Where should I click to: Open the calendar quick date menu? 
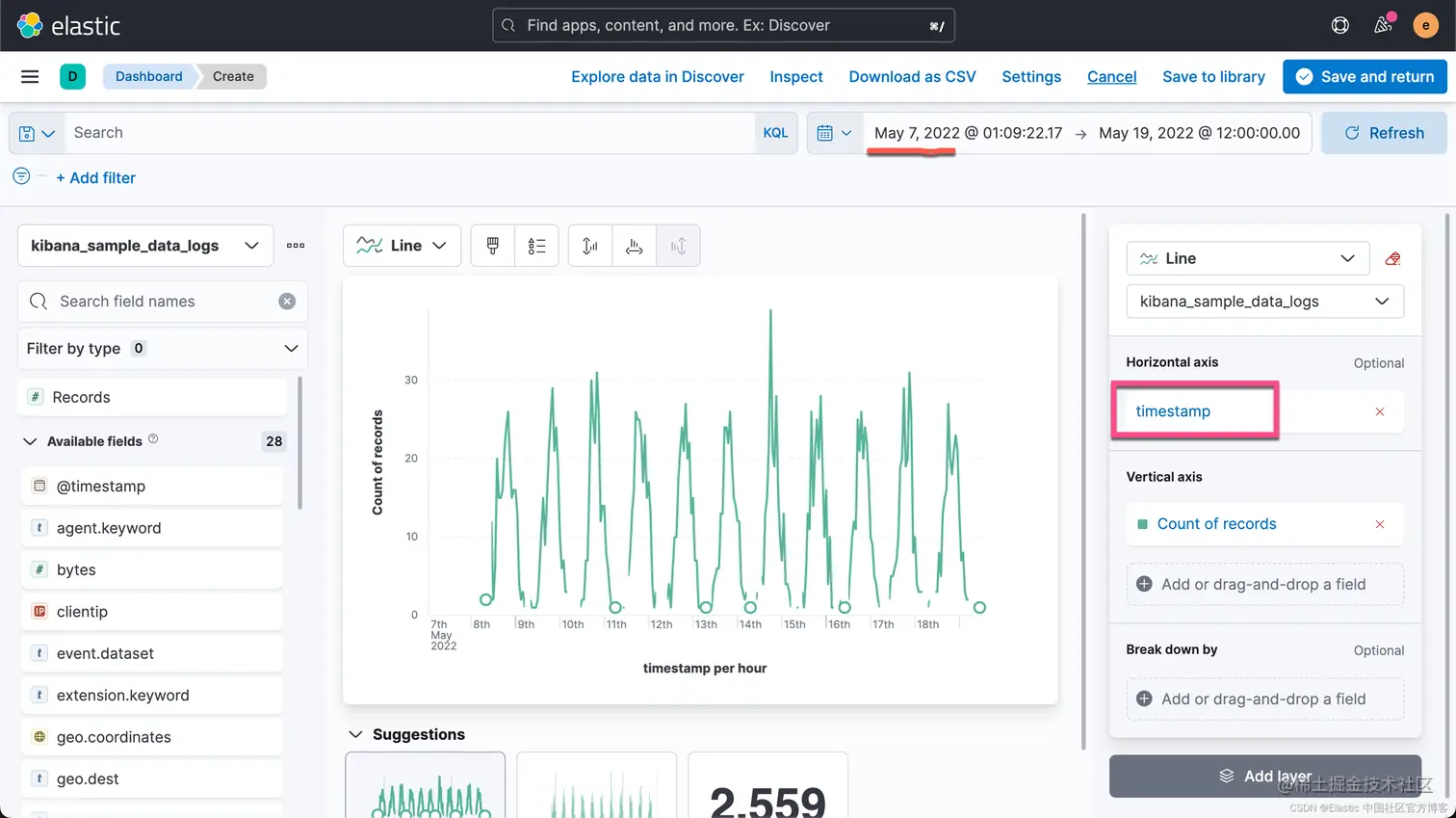click(x=834, y=133)
